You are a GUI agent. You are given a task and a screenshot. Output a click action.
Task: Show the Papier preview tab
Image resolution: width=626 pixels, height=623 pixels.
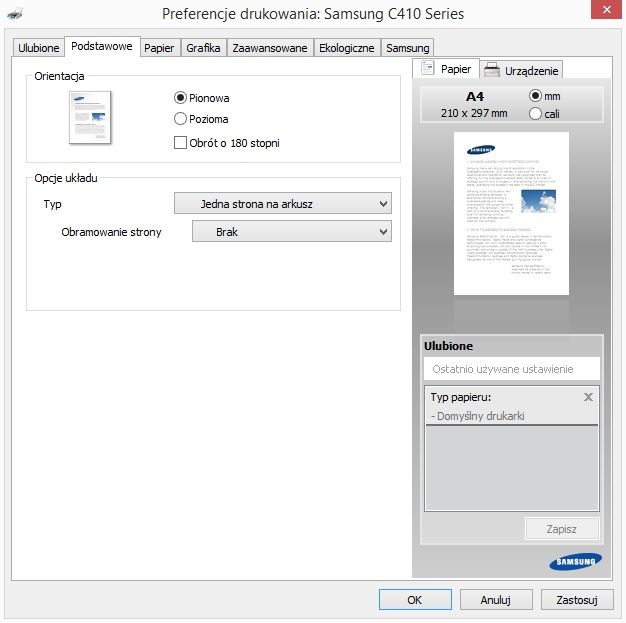pos(446,68)
